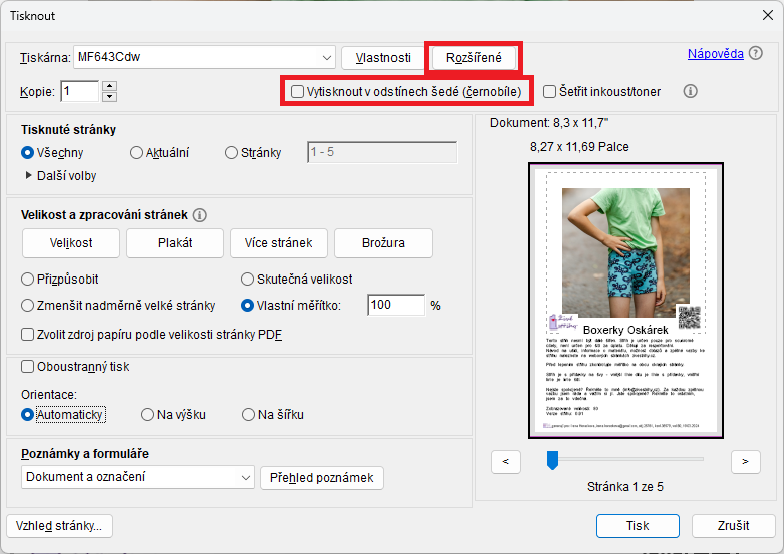Toggle Šetřit inkoust/toner checkbox
Viewport: 784px width, 554px height.
[x=550, y=91]
